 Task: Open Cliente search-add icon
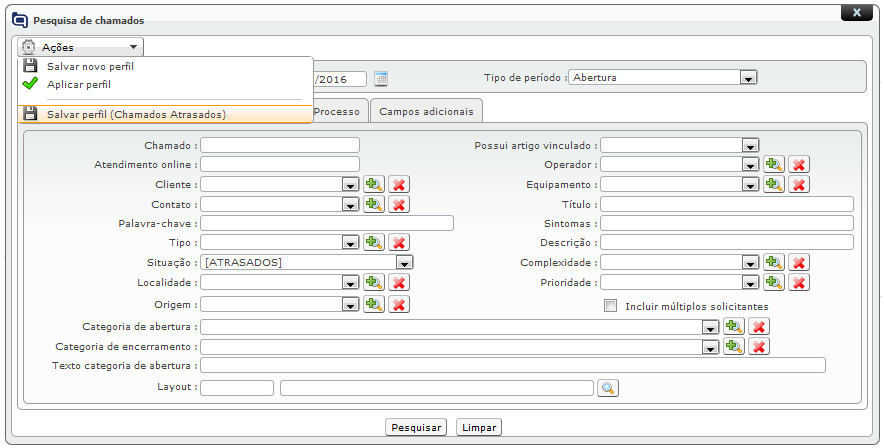[x=374, y=184]
